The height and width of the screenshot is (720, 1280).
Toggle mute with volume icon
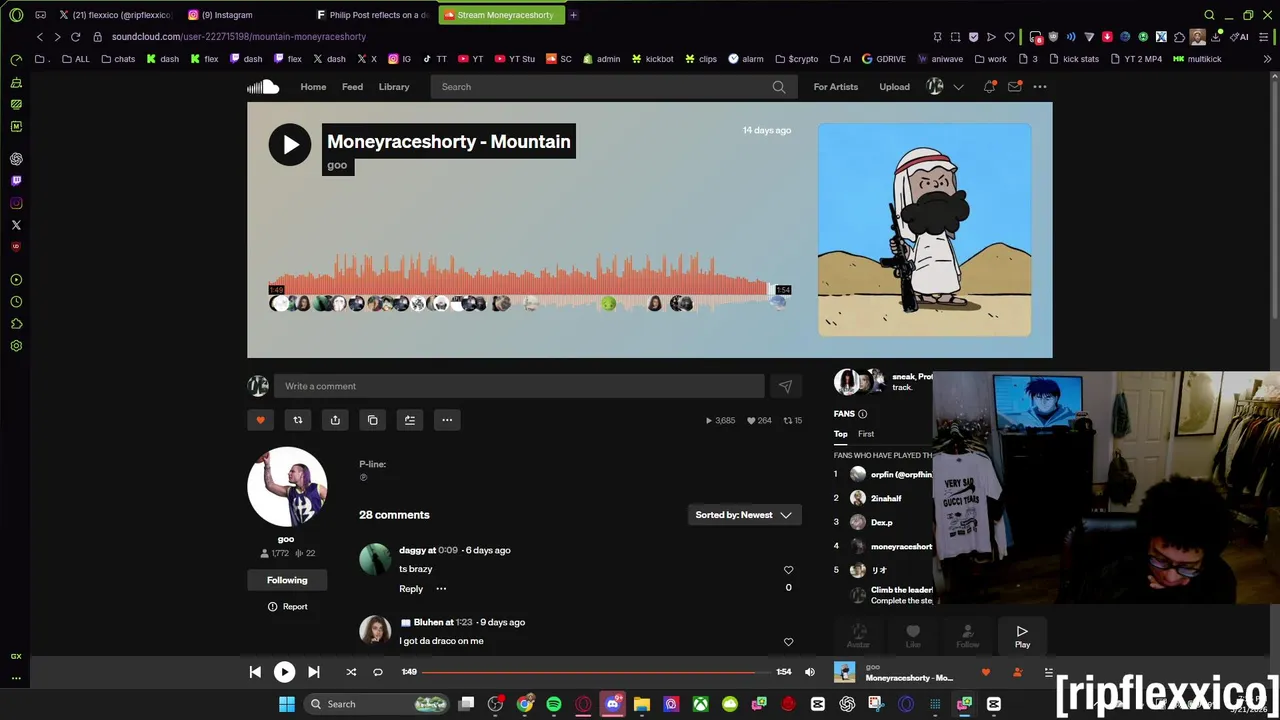tap(810, 672)
